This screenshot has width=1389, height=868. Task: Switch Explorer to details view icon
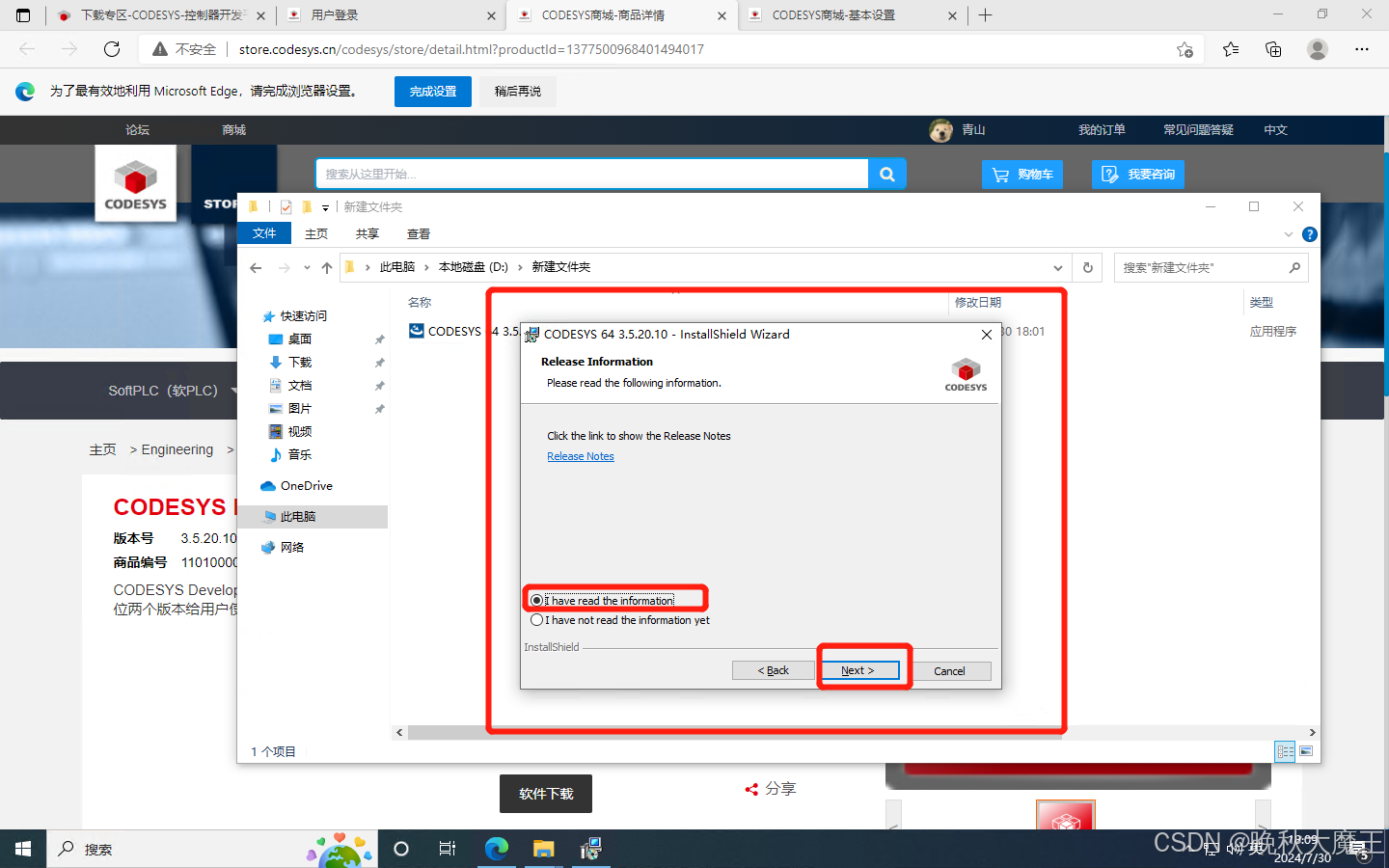tap(1285, 751)
